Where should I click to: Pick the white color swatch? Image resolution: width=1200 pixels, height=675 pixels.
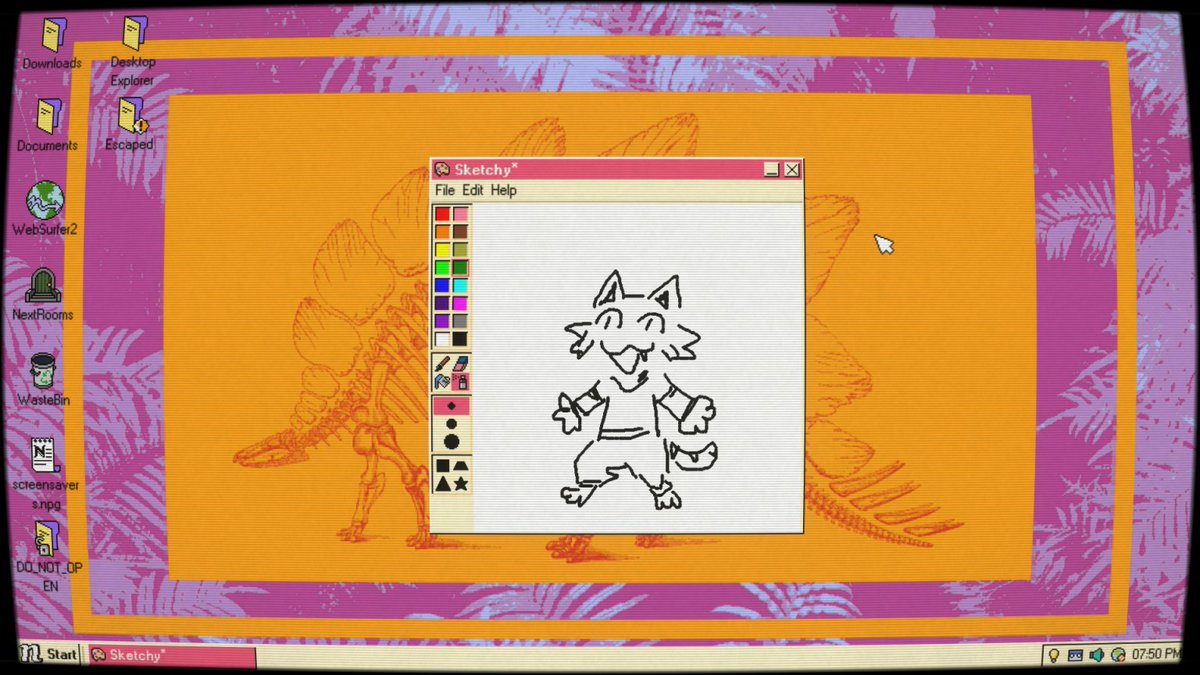pyautogui.click(x=442, y=338)
